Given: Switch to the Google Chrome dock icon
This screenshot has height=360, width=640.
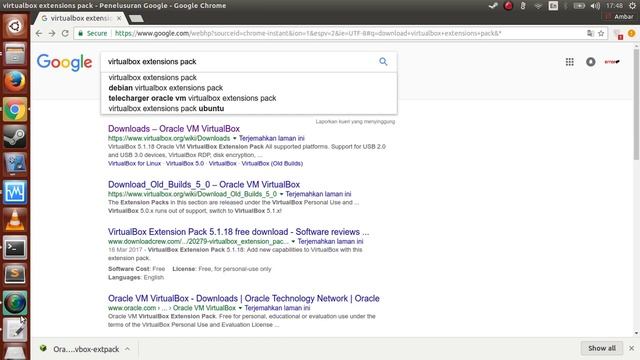Looking at the screenshot, I should (x=15, y=109).
